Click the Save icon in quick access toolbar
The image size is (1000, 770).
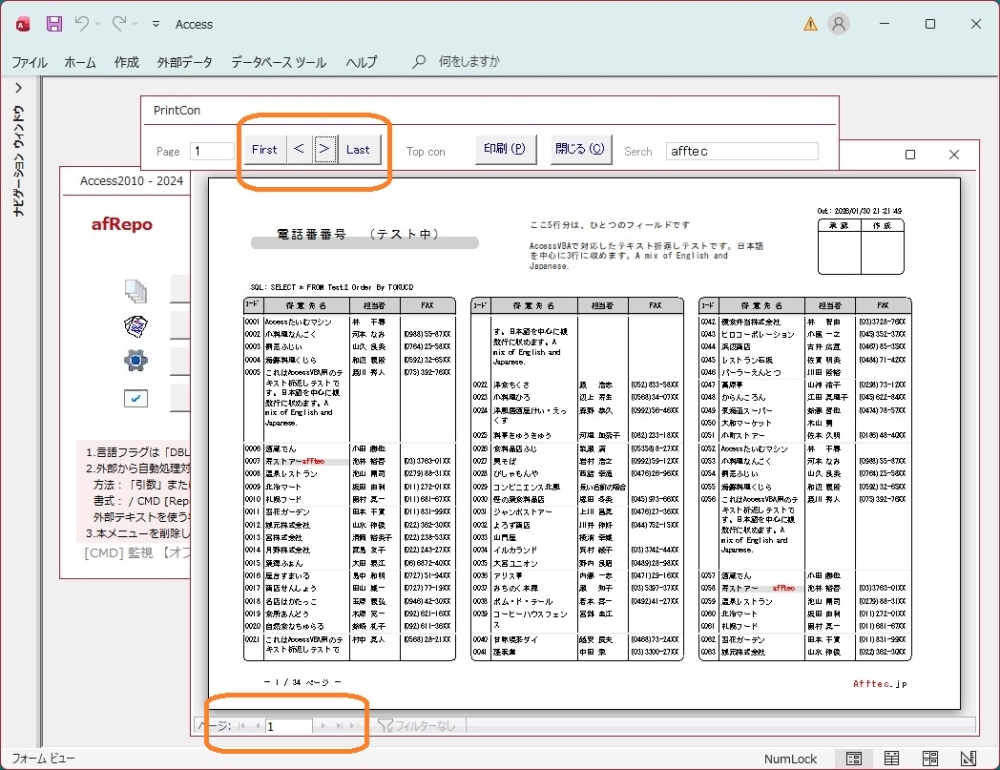pyautogui.click(x=54, y=23)
